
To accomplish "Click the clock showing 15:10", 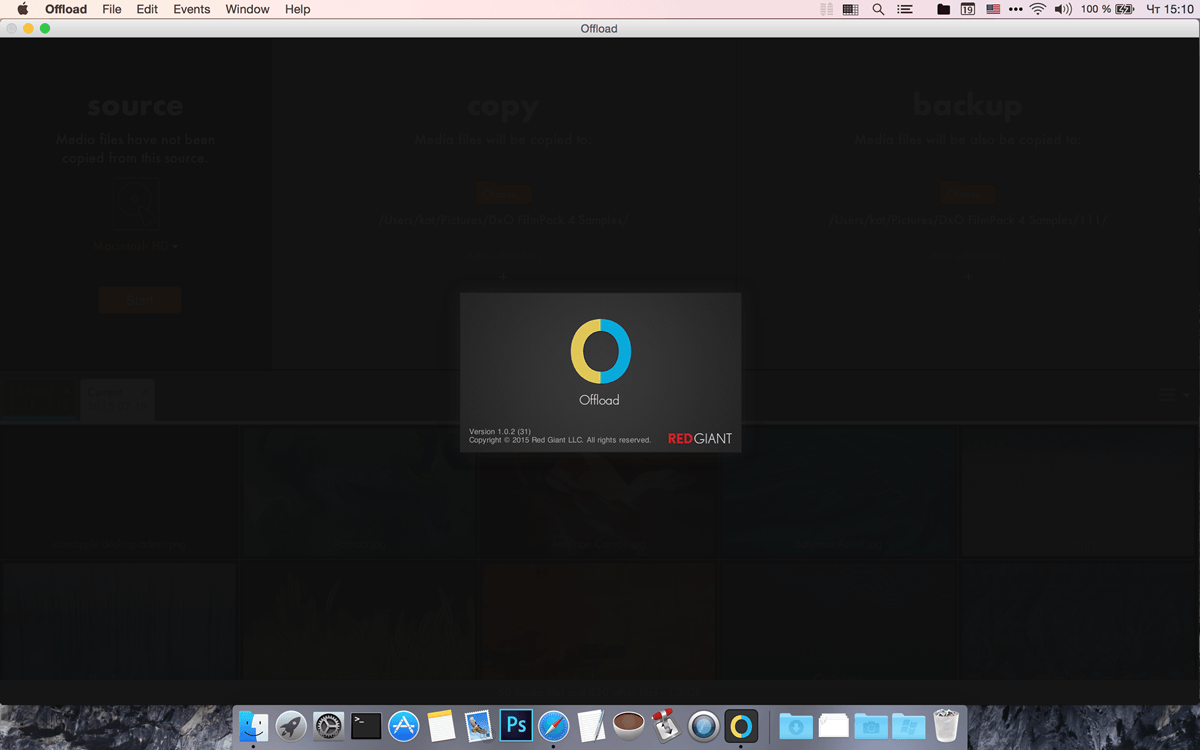I will 1170,9.
